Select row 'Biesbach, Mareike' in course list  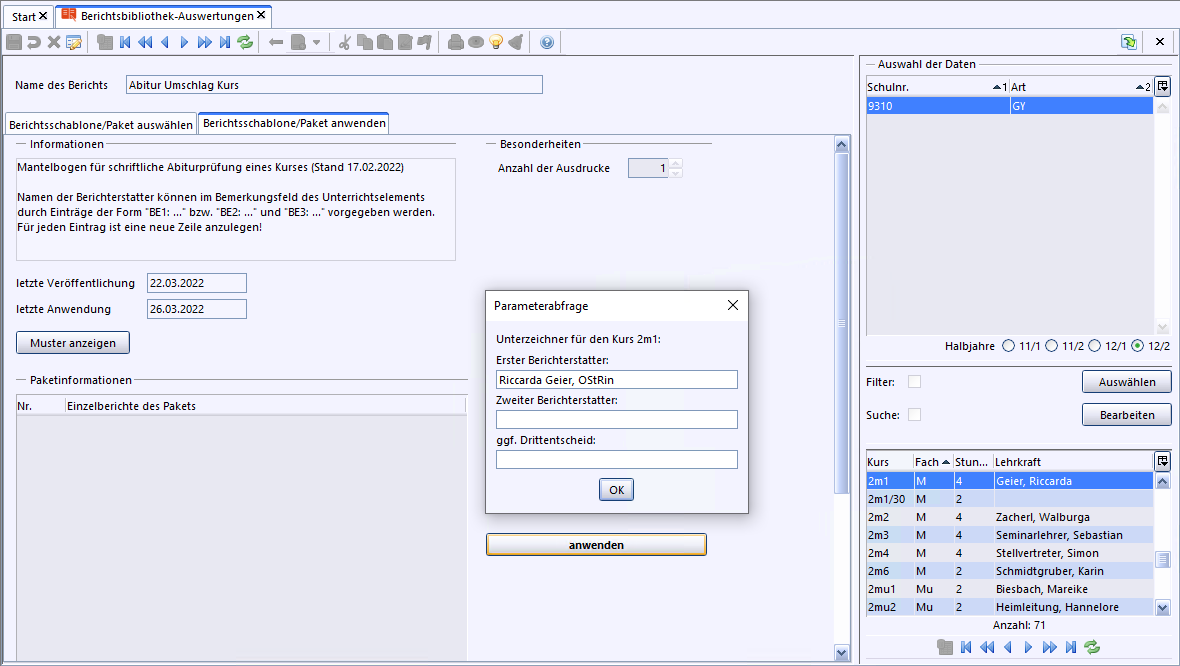coord(1009,589)
